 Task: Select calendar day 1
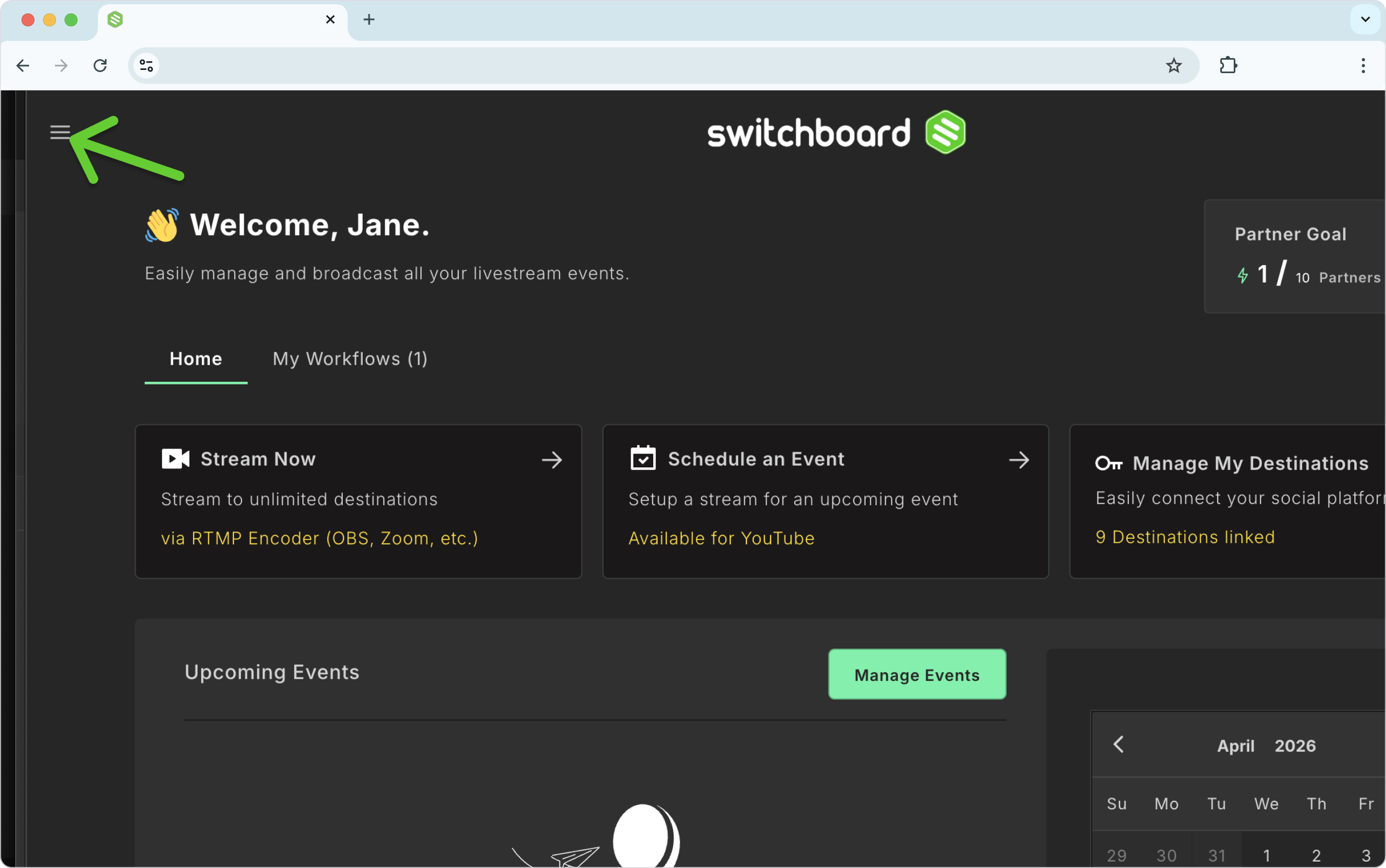tap(1267, 856)
